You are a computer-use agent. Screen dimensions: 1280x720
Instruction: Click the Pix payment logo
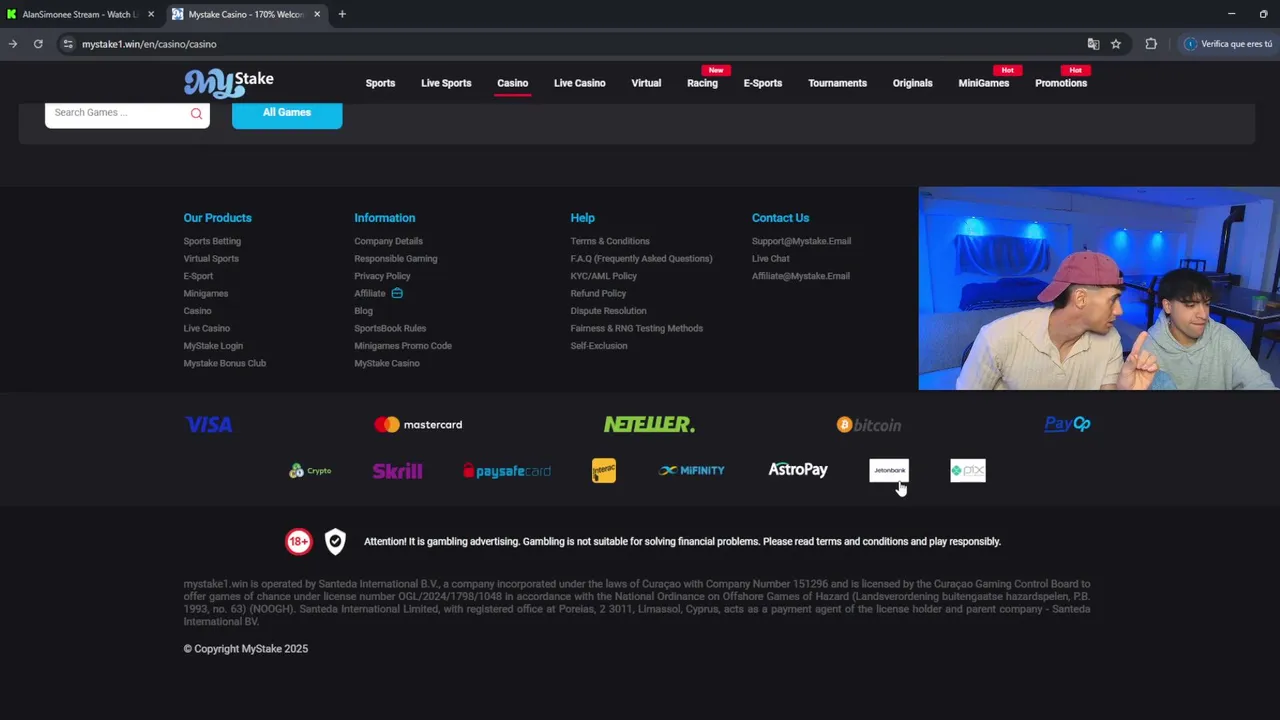tap(968, 470)
